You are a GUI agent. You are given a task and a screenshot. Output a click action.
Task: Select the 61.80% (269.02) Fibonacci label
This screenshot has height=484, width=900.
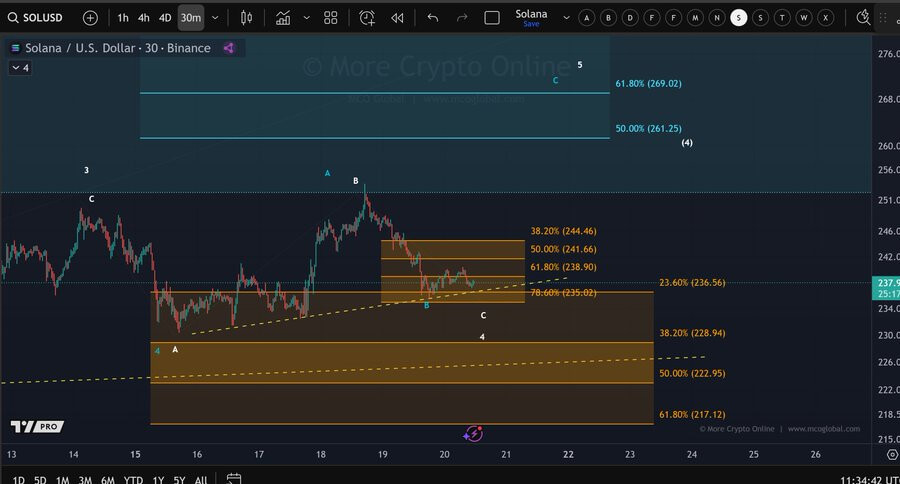[x=649, y=83]
